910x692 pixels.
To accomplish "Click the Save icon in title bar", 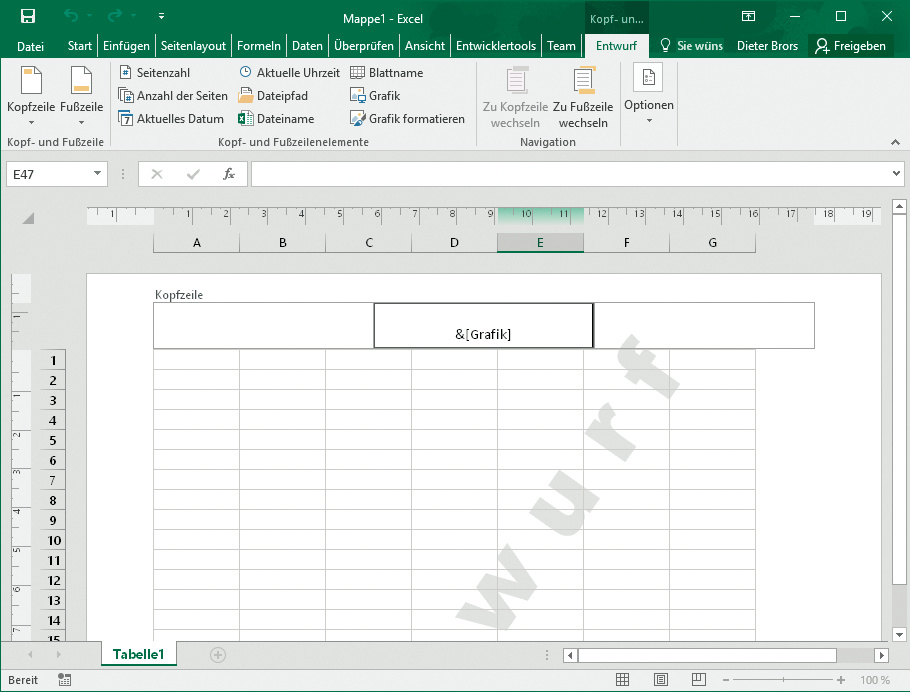I will pyautogui.click(x=28, y=16).
